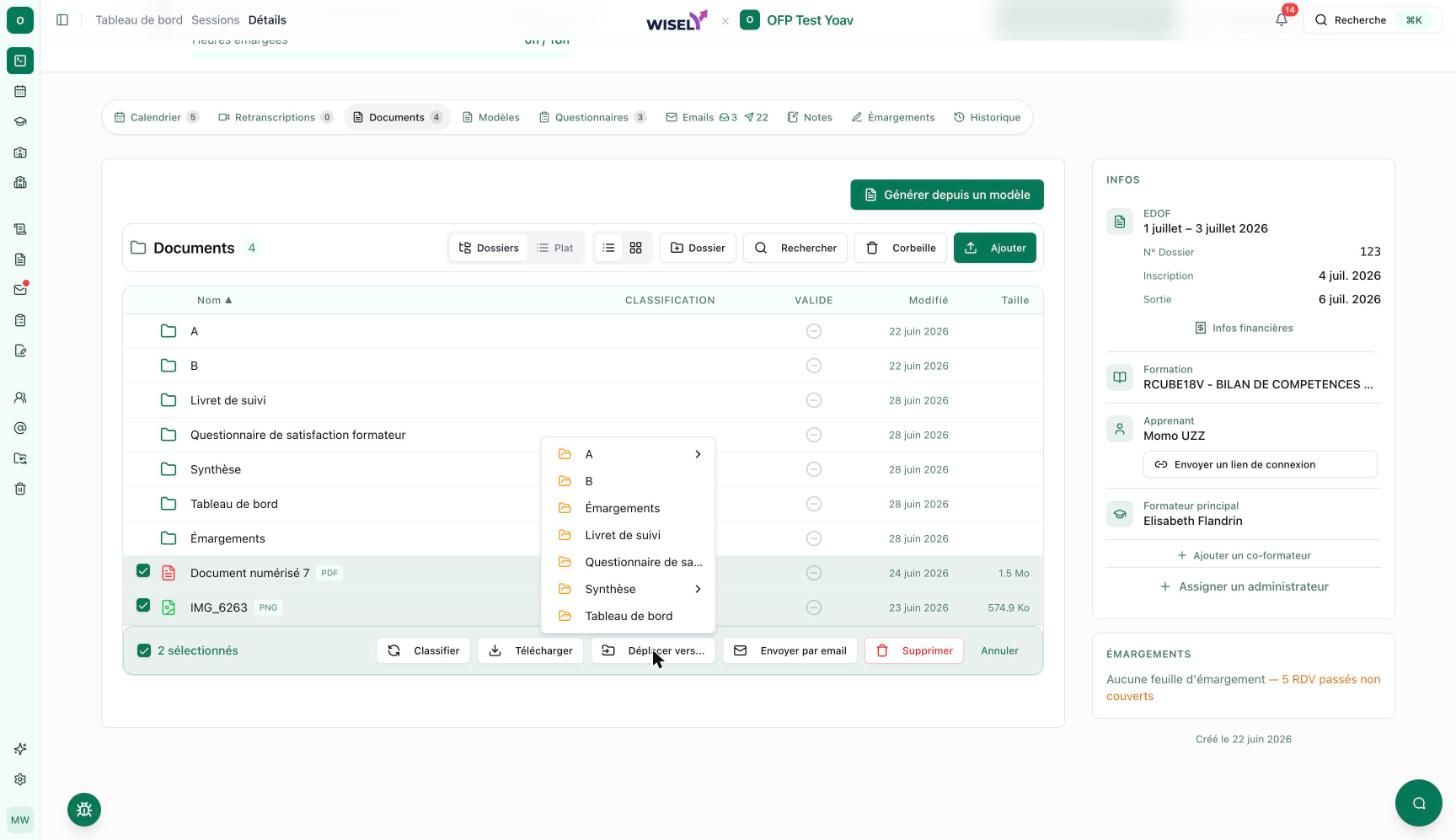Switch to list view icon
Screen dimensions: 1456x840
608,248
